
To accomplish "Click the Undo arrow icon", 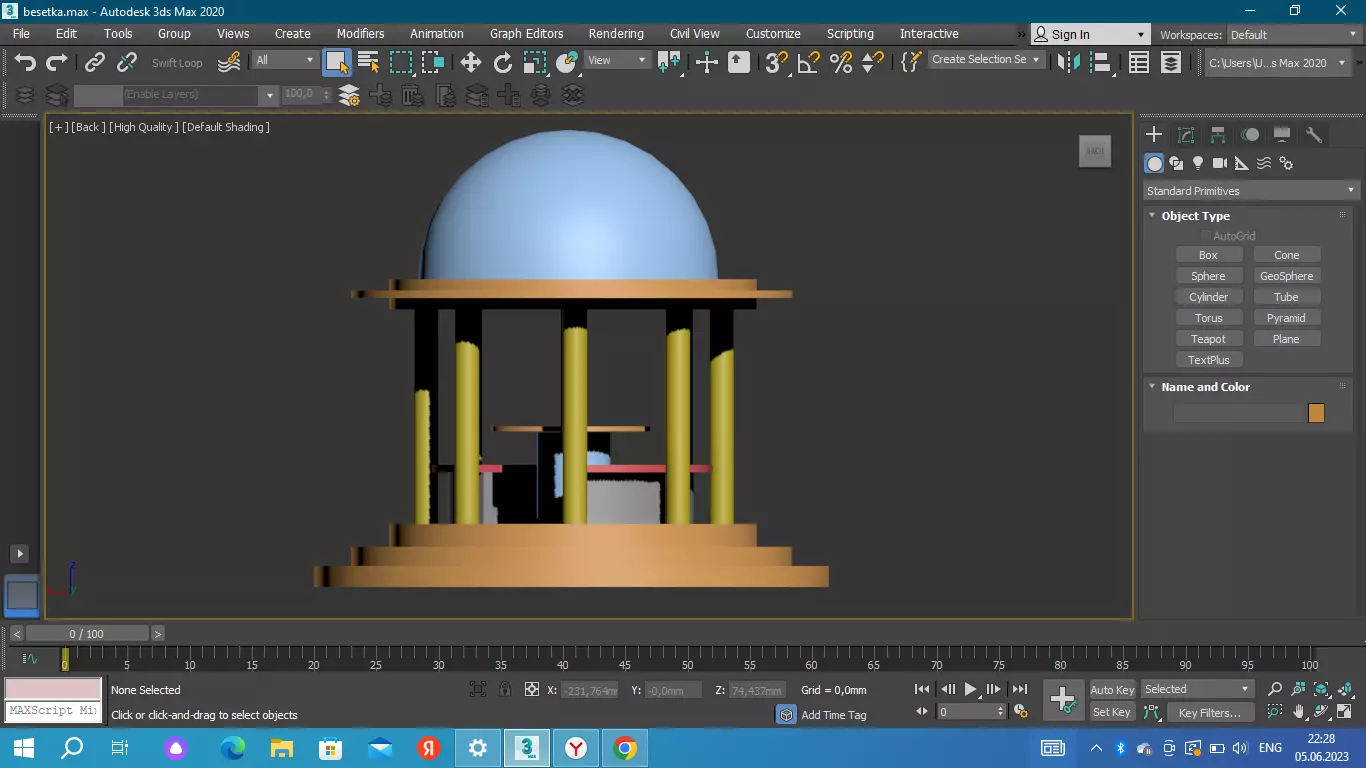I will coord(25,62).
